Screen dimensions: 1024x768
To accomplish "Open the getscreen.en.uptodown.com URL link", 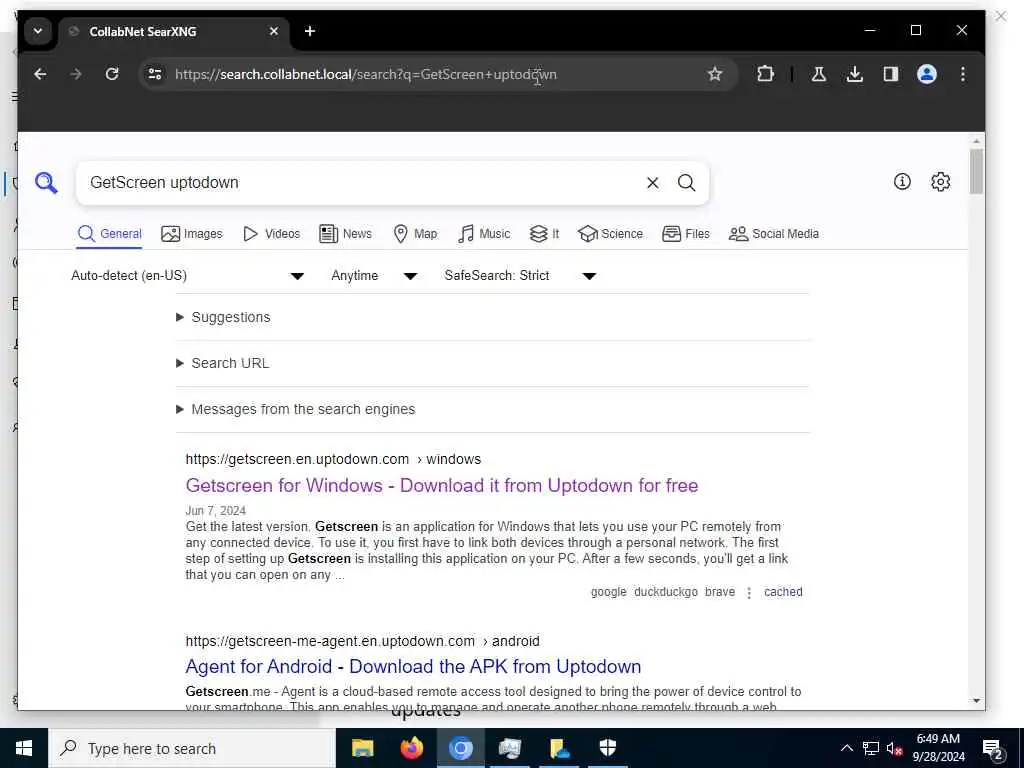I will (333, 460).
